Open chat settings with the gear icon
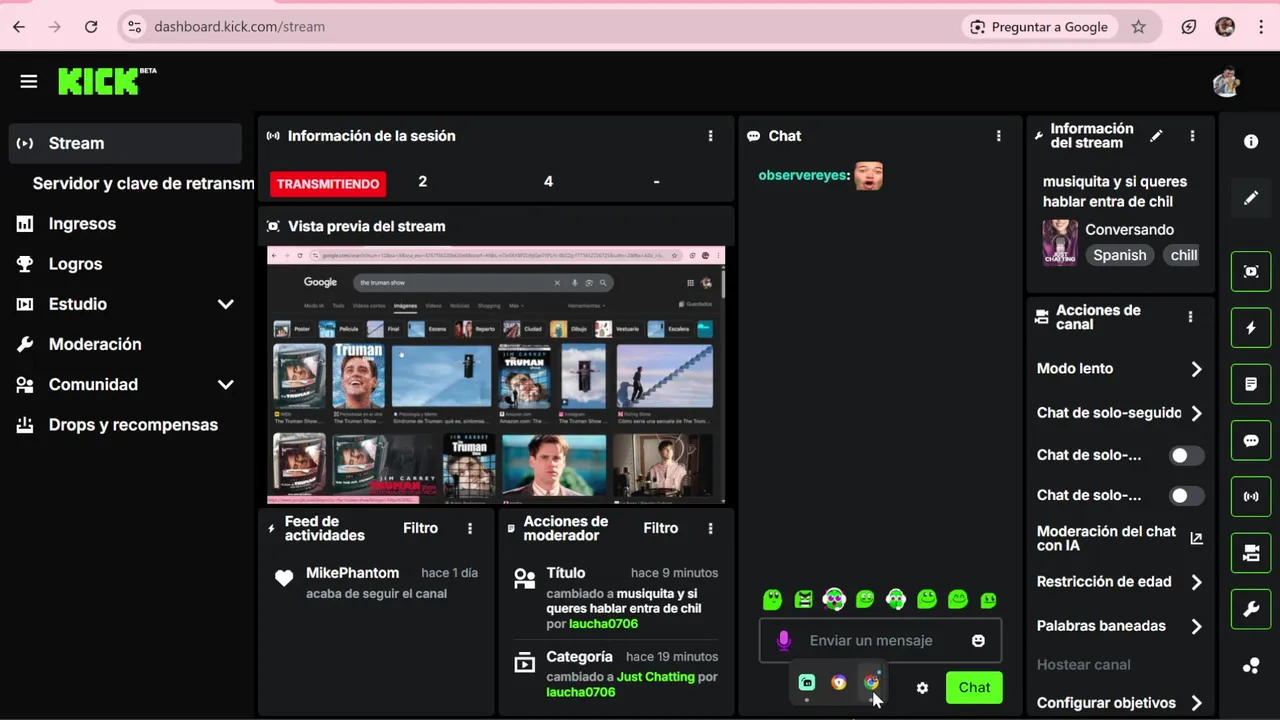This screenshot has width=1280, height=720. 922,688
